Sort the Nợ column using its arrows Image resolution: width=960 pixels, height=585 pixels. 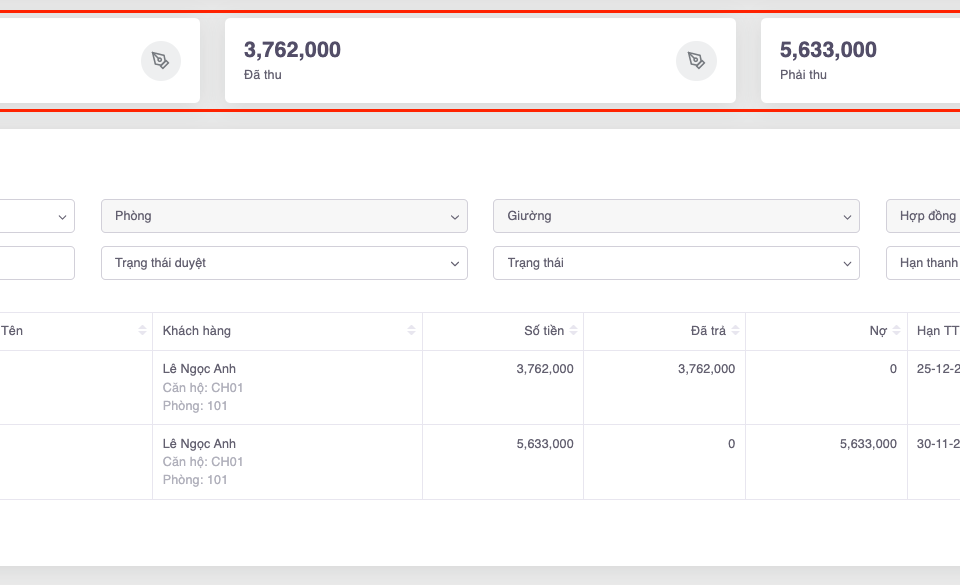coord(897,331)
